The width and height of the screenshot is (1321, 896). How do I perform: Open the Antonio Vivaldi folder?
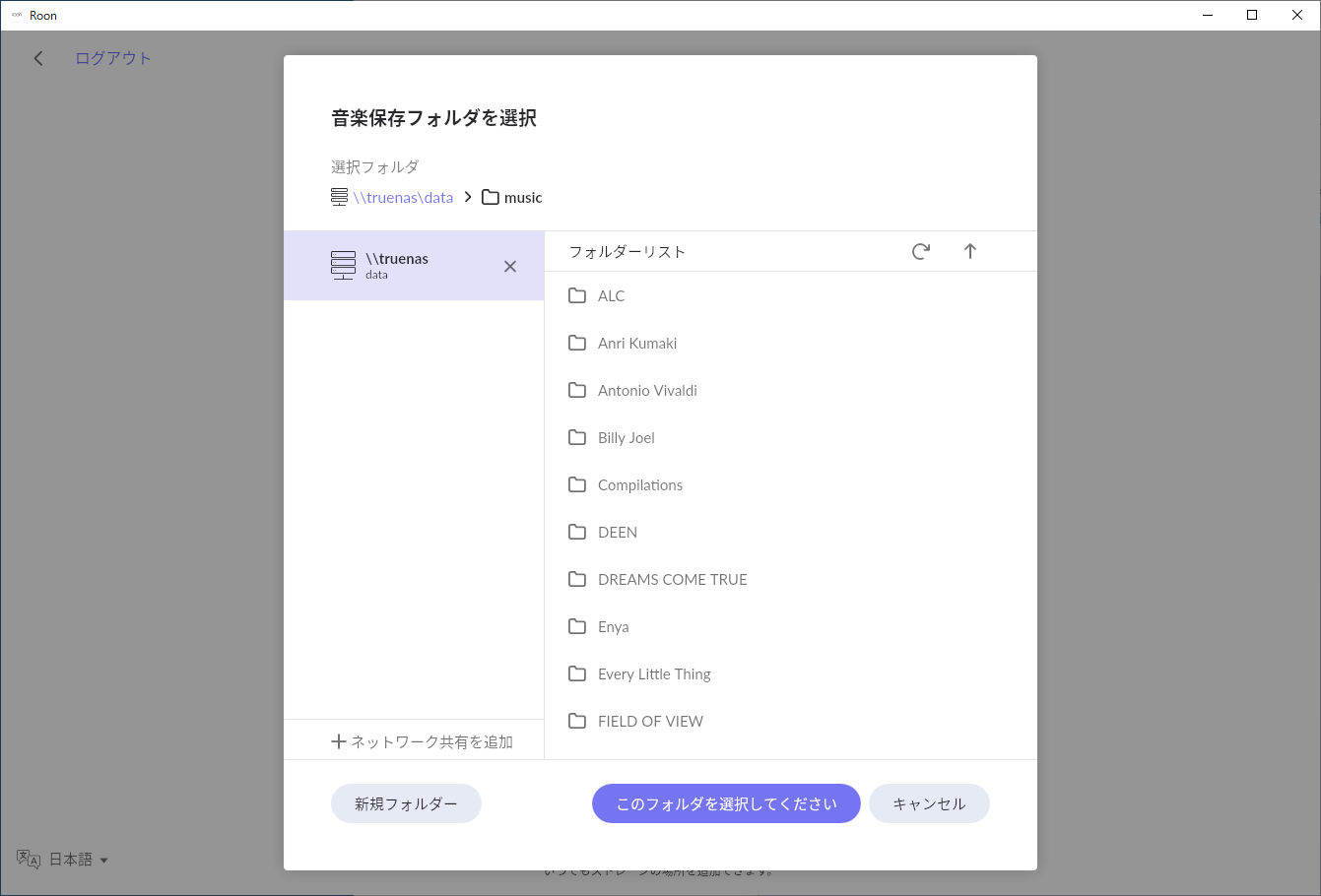coord(790,390)
